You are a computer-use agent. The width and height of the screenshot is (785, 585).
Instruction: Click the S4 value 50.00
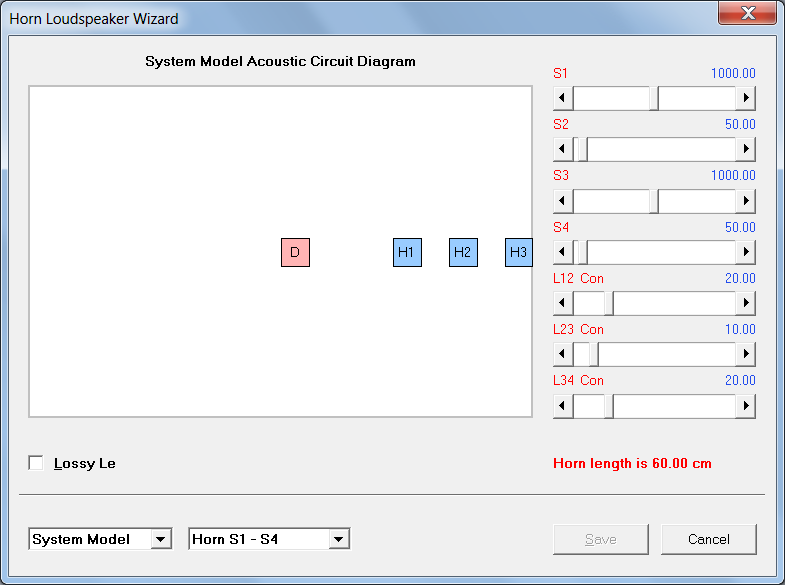tap(740, 228)
